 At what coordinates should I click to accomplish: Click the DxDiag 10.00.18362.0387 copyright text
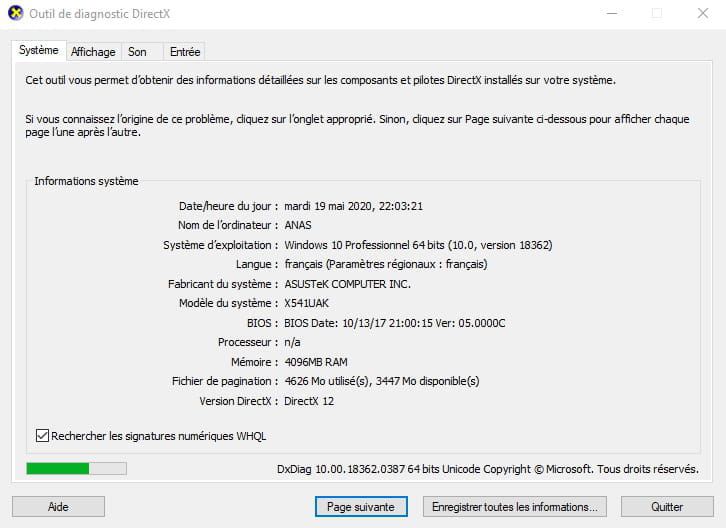pos(488,469)
